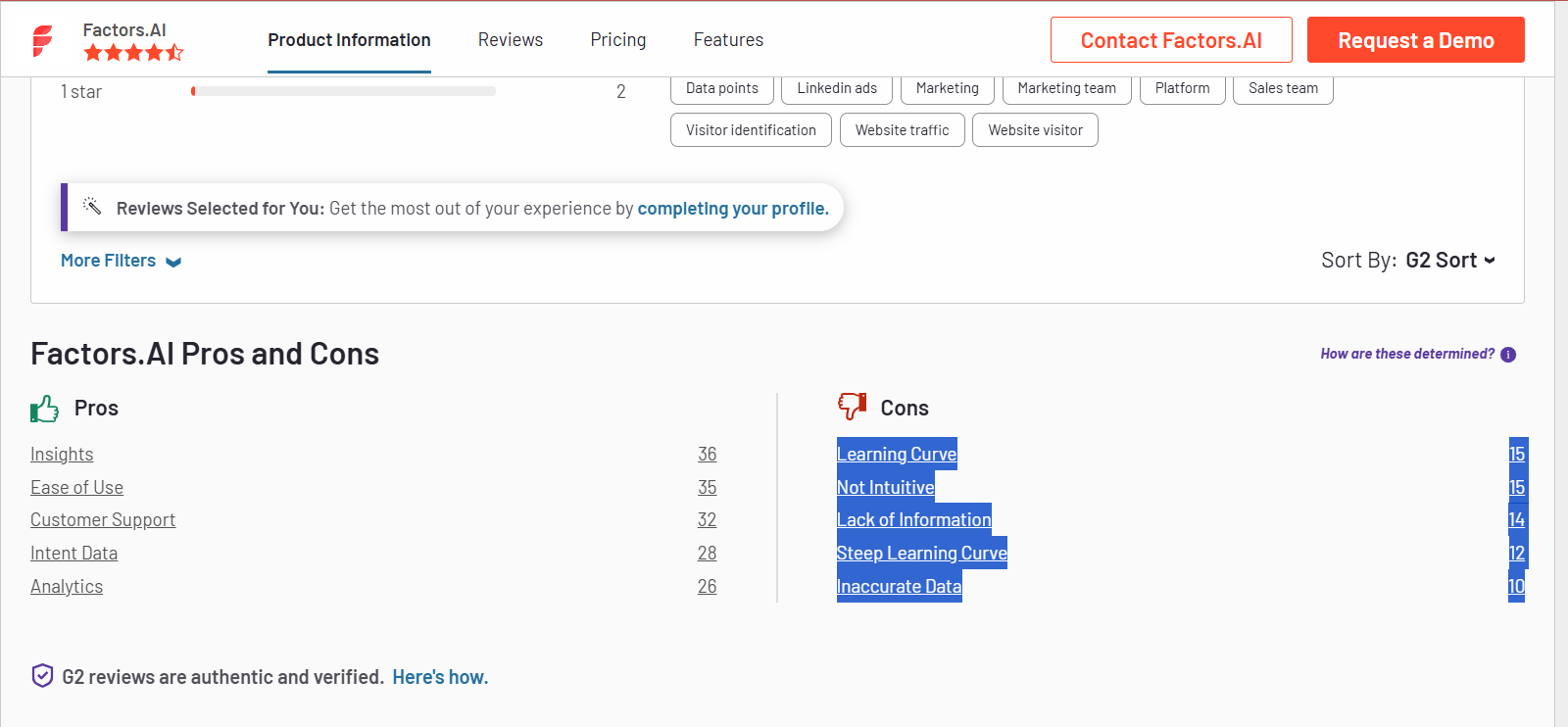This screenshot has width=1568, height=727.
Task: Select the Platform tag filter
Action: click(x=1183, y=88)
